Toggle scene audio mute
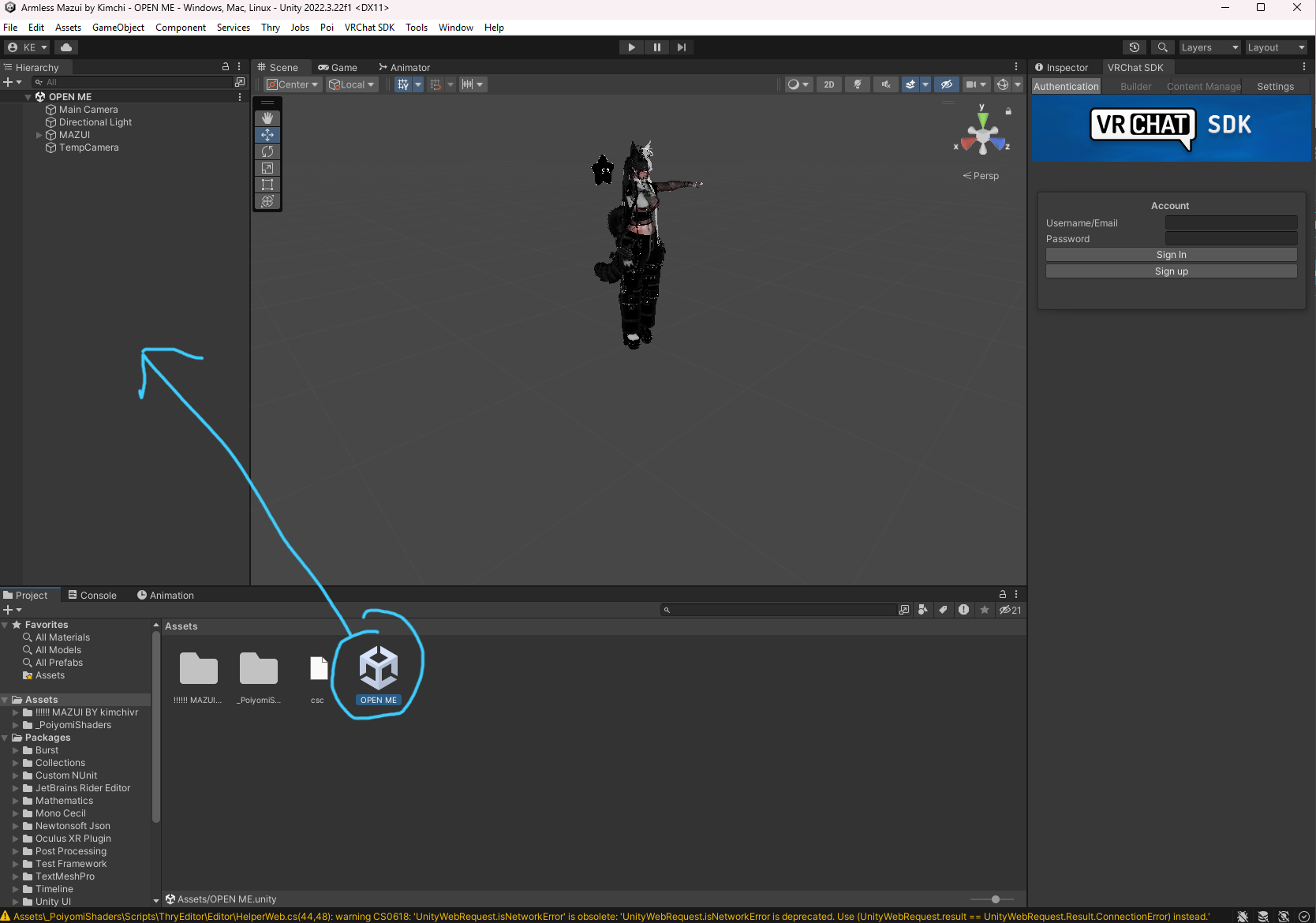The height and width of the screenshot is (923, 1316). tap(886, 84)
